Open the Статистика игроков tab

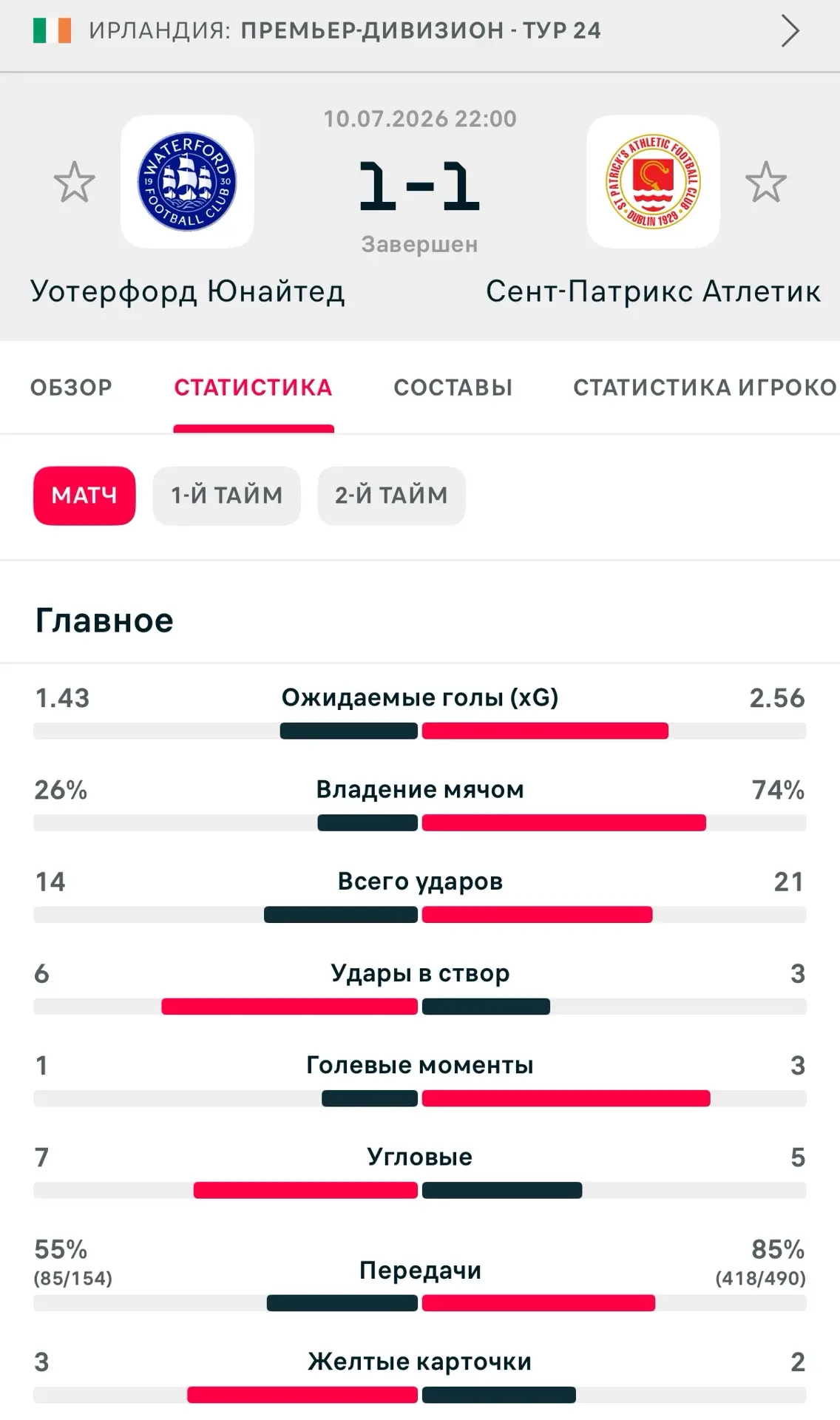(x=705, y=388)
